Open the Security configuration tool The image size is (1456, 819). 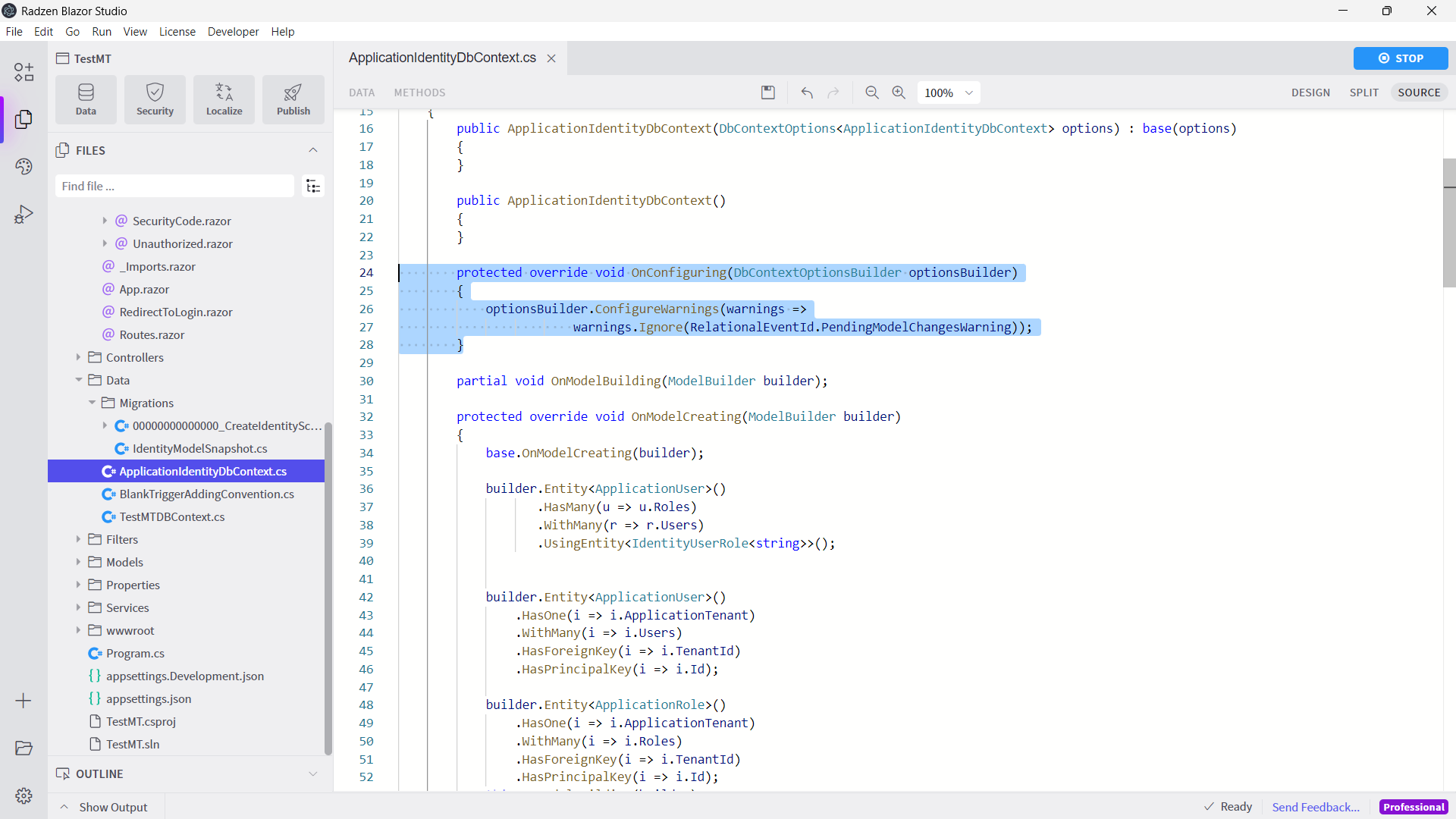point(155,99)
